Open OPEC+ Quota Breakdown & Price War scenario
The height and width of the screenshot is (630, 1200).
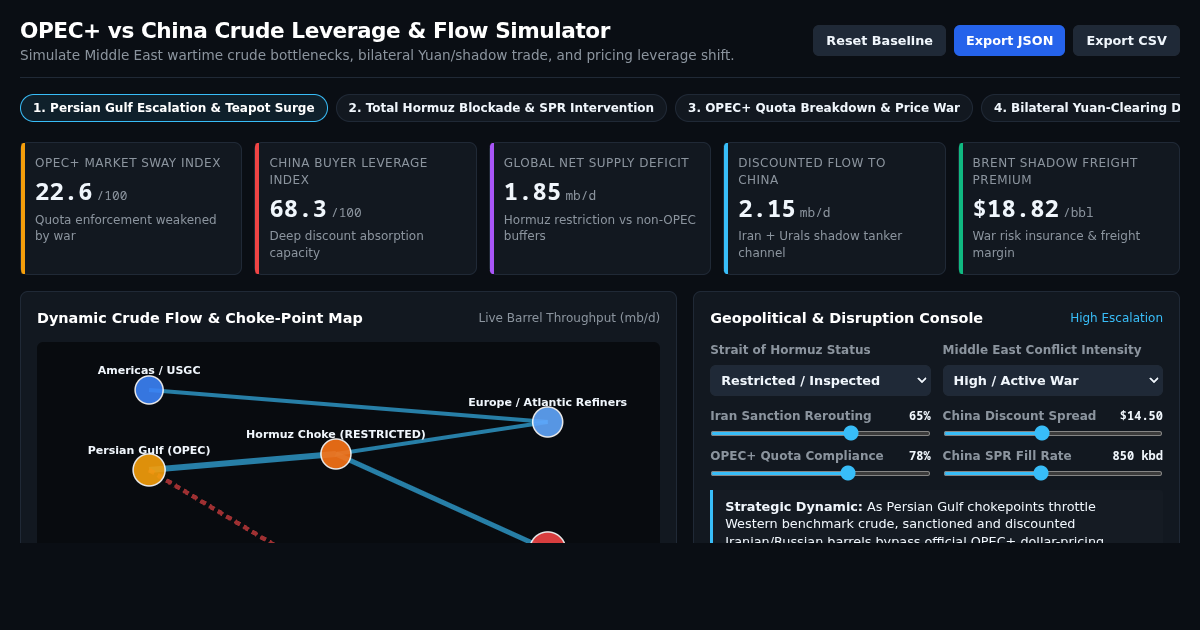[823, 108]
